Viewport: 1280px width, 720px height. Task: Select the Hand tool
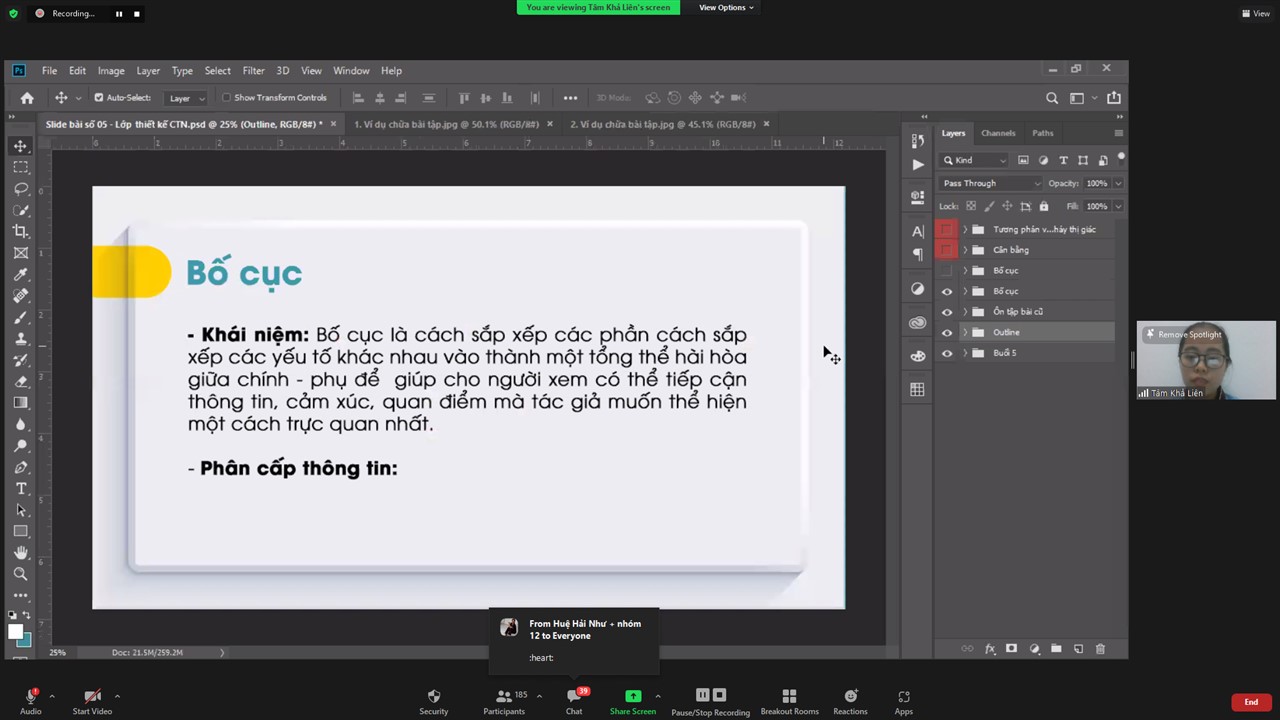pyautogui.click(x=20, y=552)
